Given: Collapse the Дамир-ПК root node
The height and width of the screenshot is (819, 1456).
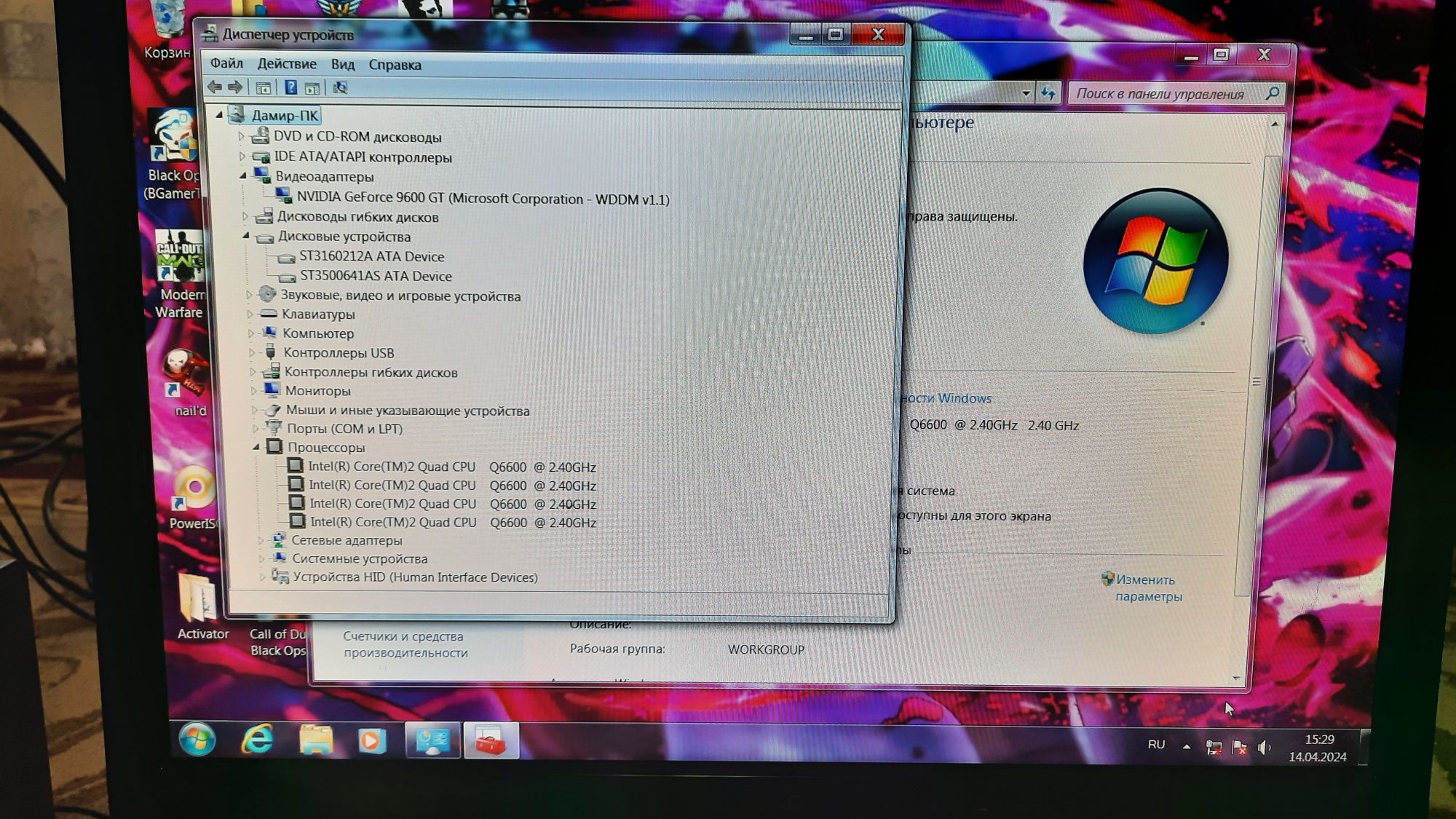Looking at the screenshot, I should click(219, 114).
